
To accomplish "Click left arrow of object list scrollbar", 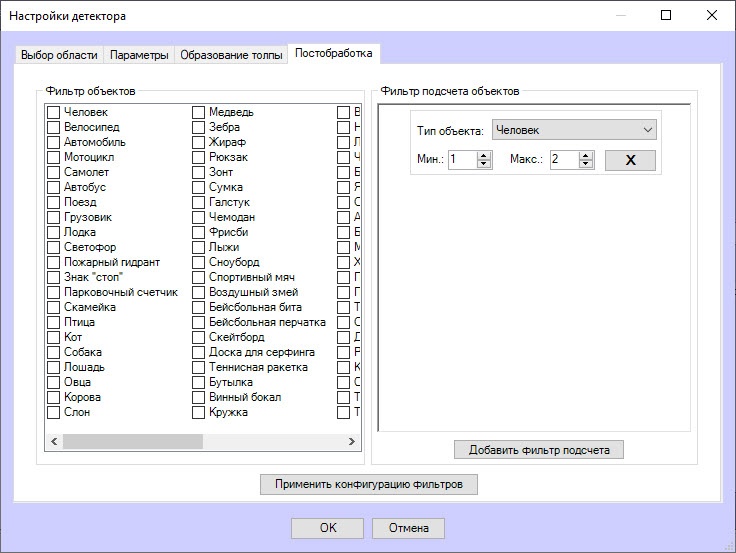I will pyautogui.click(x=54, y=441).
